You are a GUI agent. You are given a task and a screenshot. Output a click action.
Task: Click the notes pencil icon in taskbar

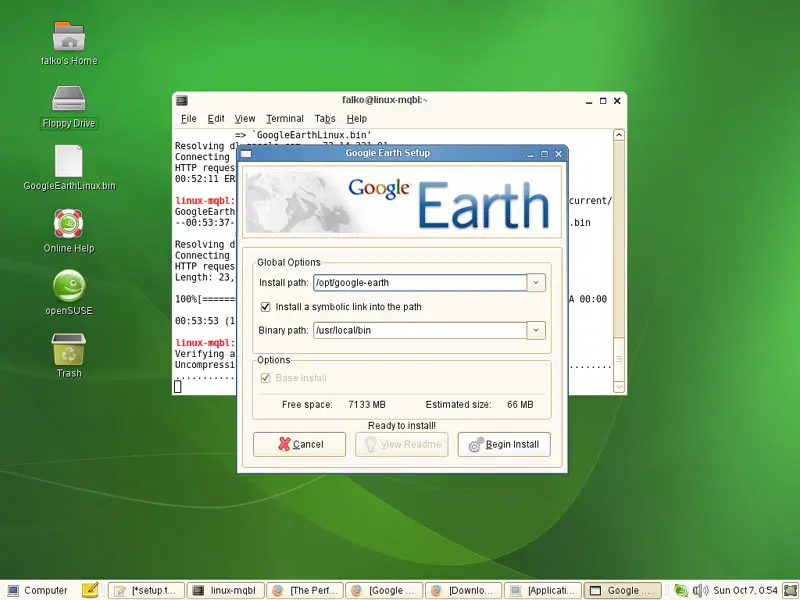click(90, 590)
